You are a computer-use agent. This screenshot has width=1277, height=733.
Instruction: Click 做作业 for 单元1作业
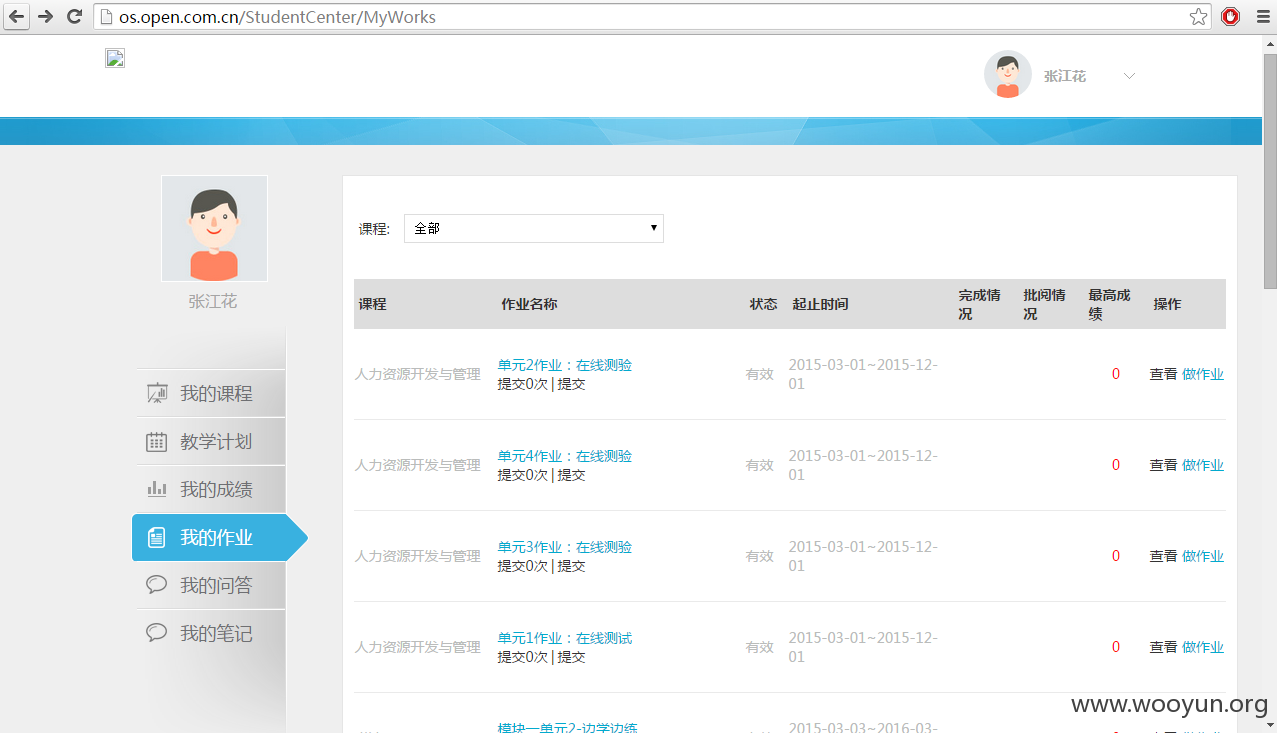click(x=1203, y=647)
